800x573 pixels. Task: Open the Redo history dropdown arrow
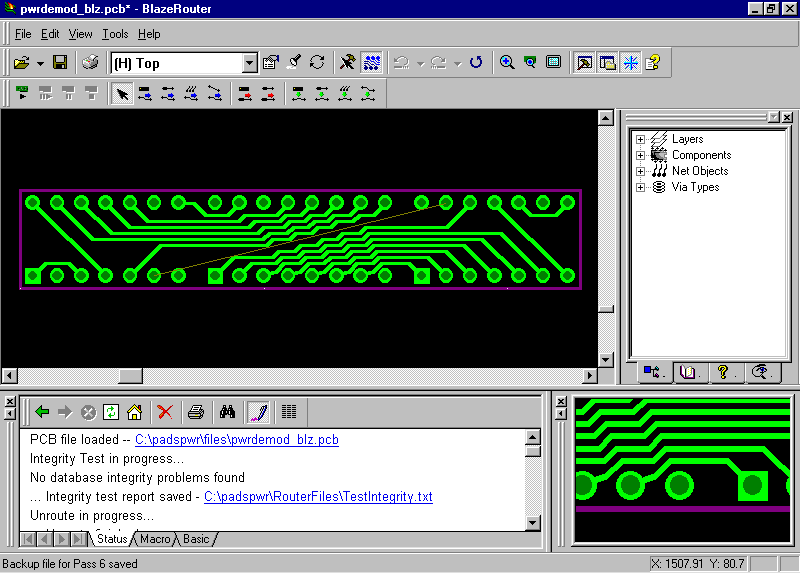458,63
